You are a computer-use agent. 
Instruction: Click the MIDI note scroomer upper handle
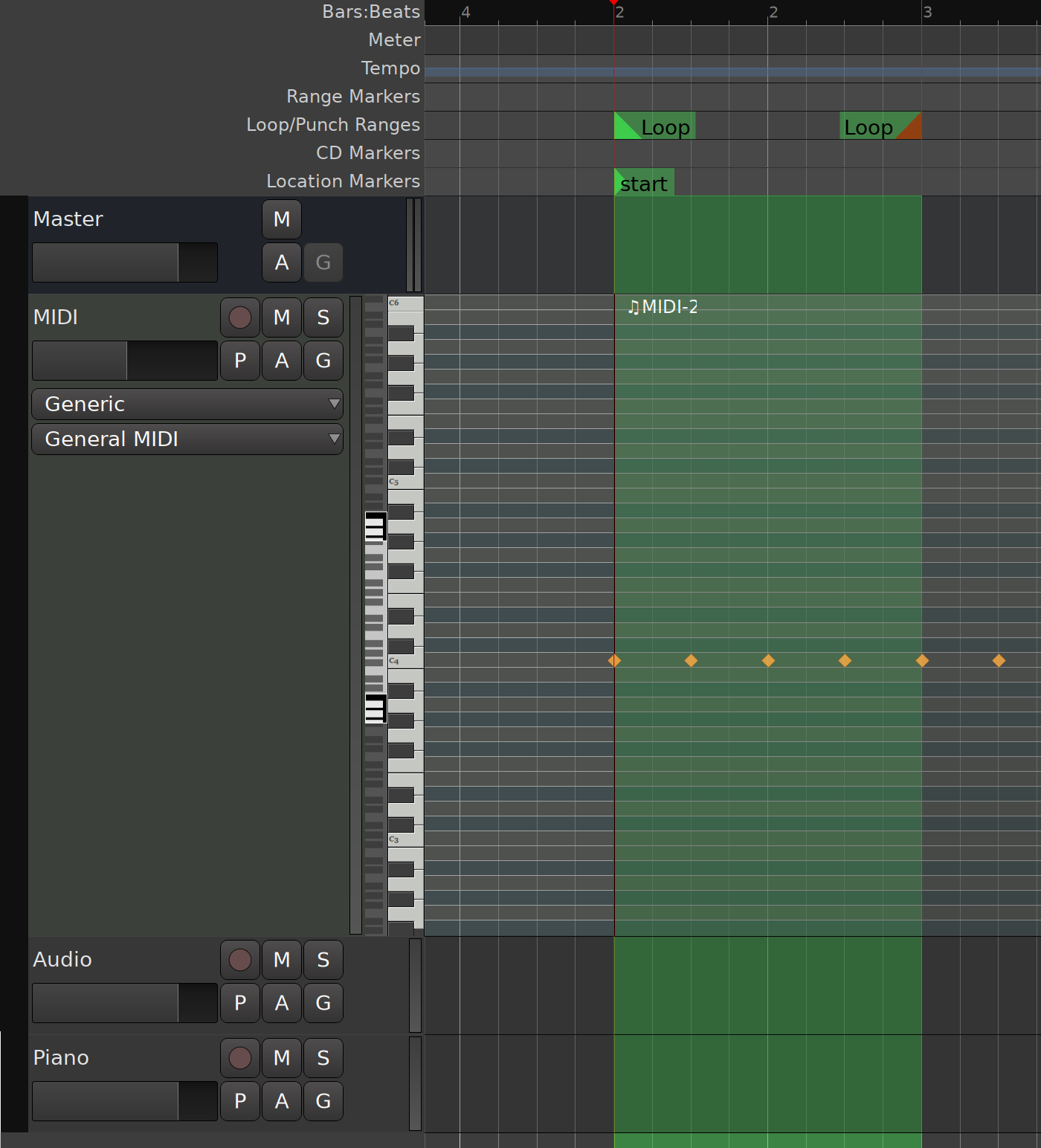pos(376,528)
